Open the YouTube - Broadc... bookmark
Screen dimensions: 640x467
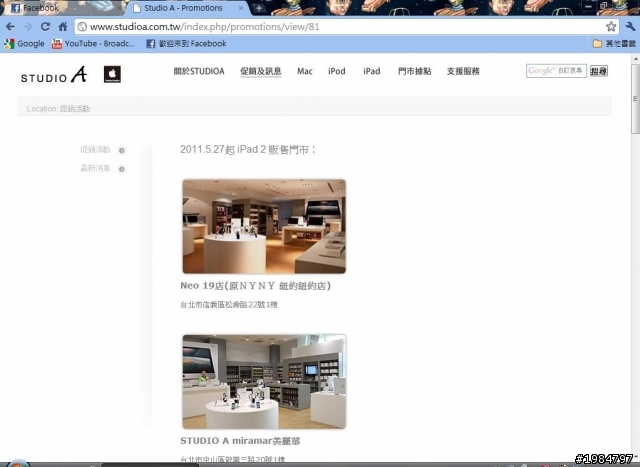93,44
